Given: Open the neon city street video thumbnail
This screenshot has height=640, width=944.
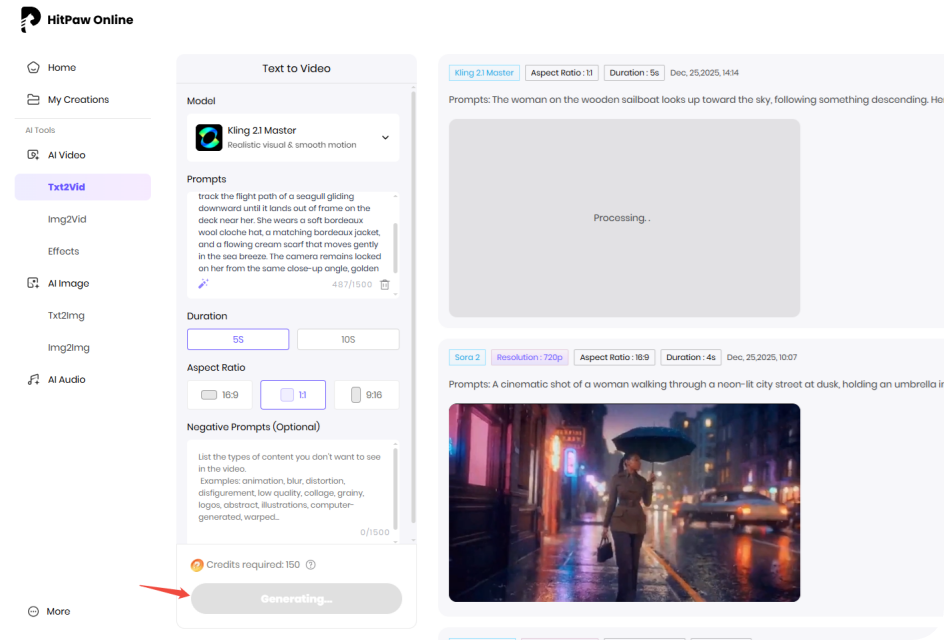Looking at the screenshot, I should (624, 502).
